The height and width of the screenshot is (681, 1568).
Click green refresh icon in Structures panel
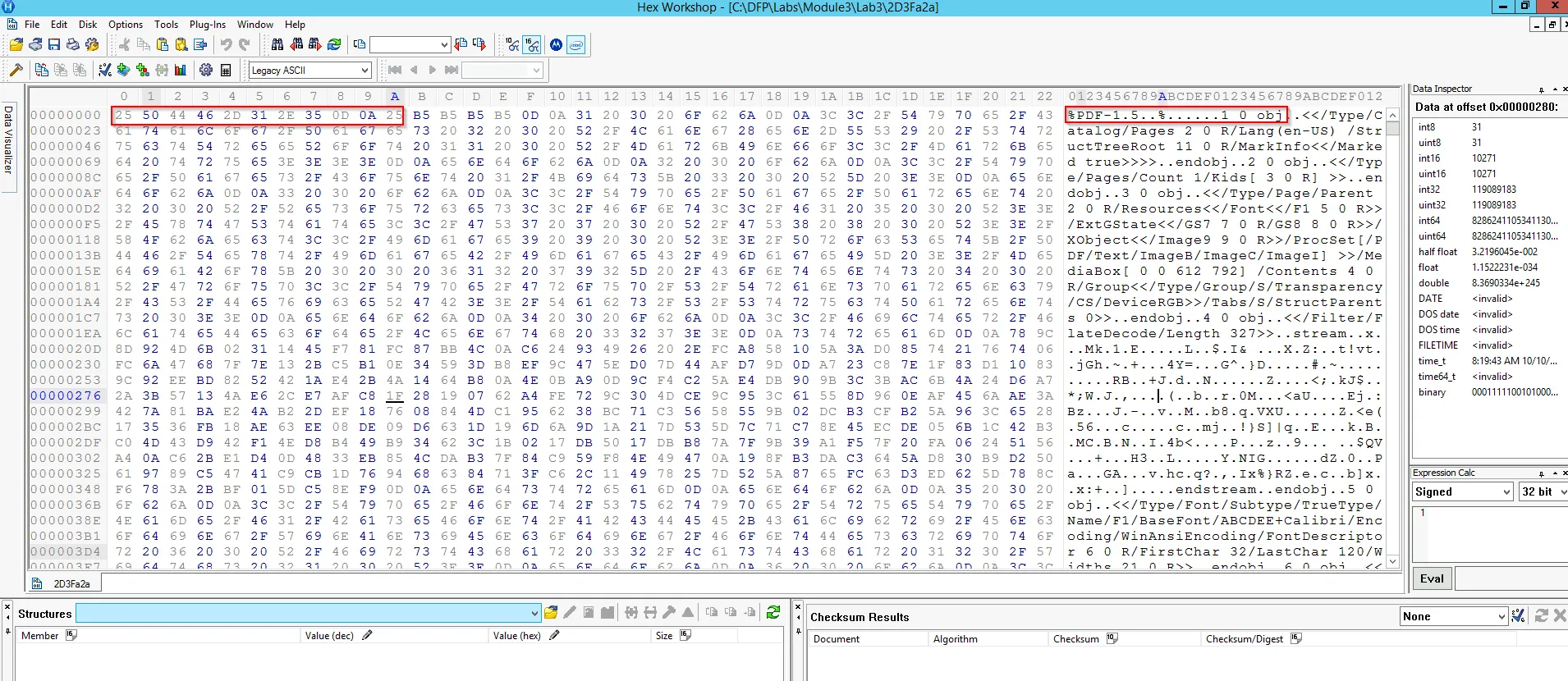773,612
